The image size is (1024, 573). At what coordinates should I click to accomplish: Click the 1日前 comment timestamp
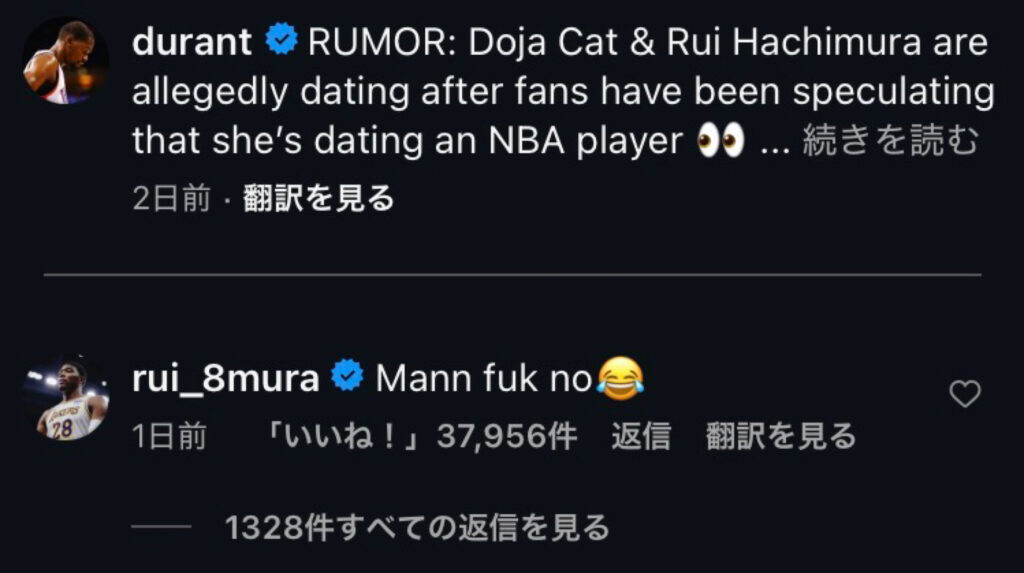[x=170, y=436]
